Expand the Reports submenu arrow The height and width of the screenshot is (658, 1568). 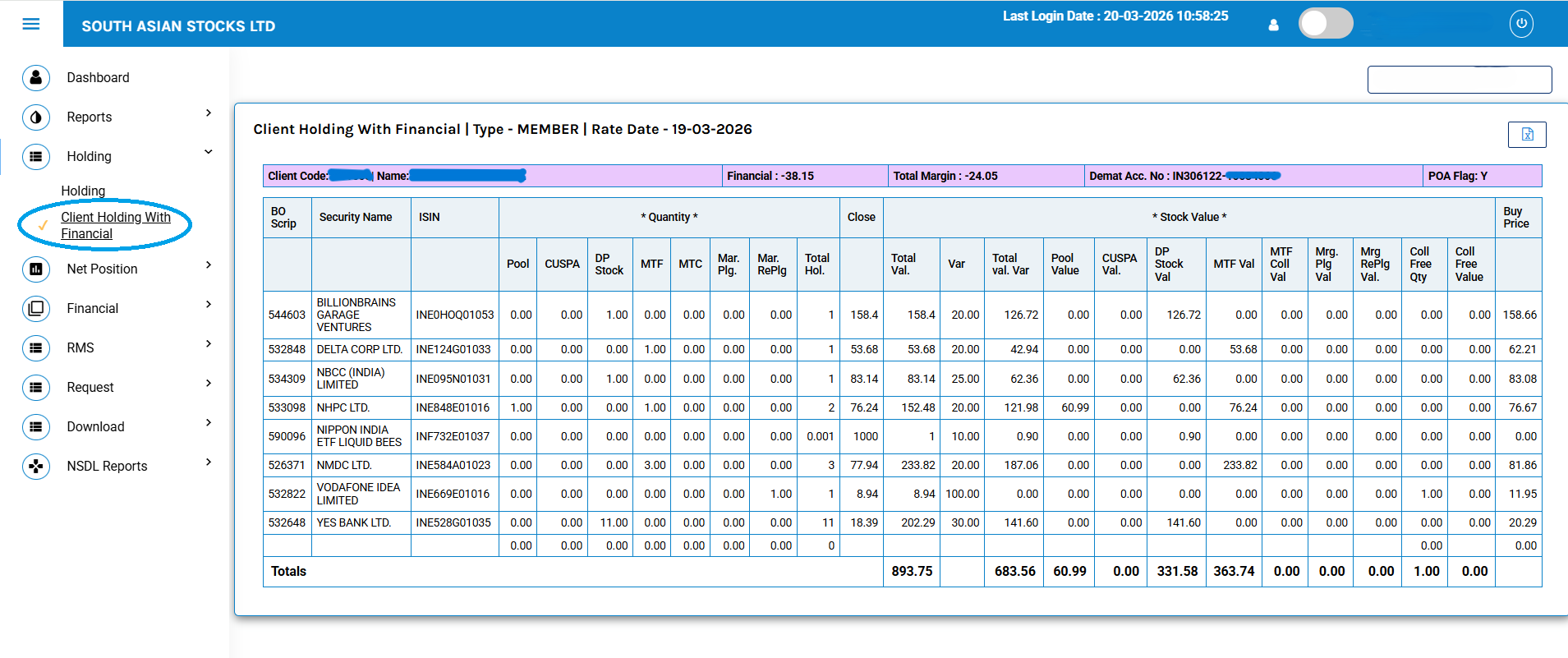click(209, 113)
